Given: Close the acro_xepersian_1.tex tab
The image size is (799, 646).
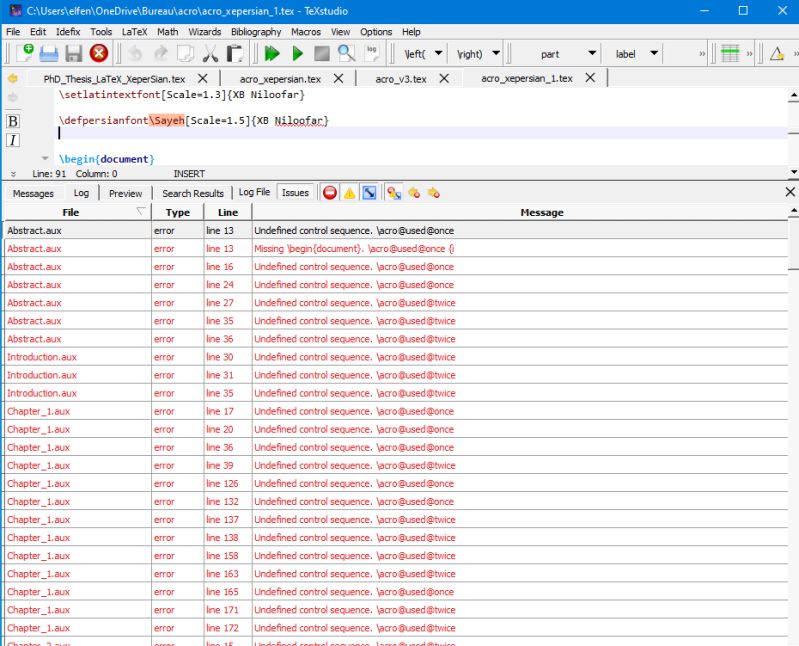Looking at the screenshot, I should click(x=590, y=78).
